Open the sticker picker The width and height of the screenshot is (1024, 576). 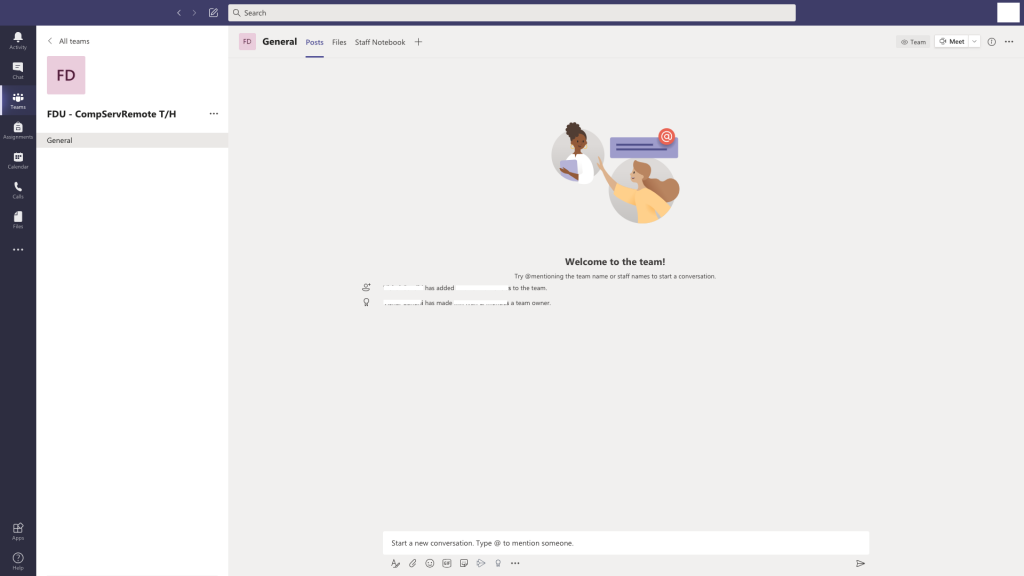click(464, 563)
